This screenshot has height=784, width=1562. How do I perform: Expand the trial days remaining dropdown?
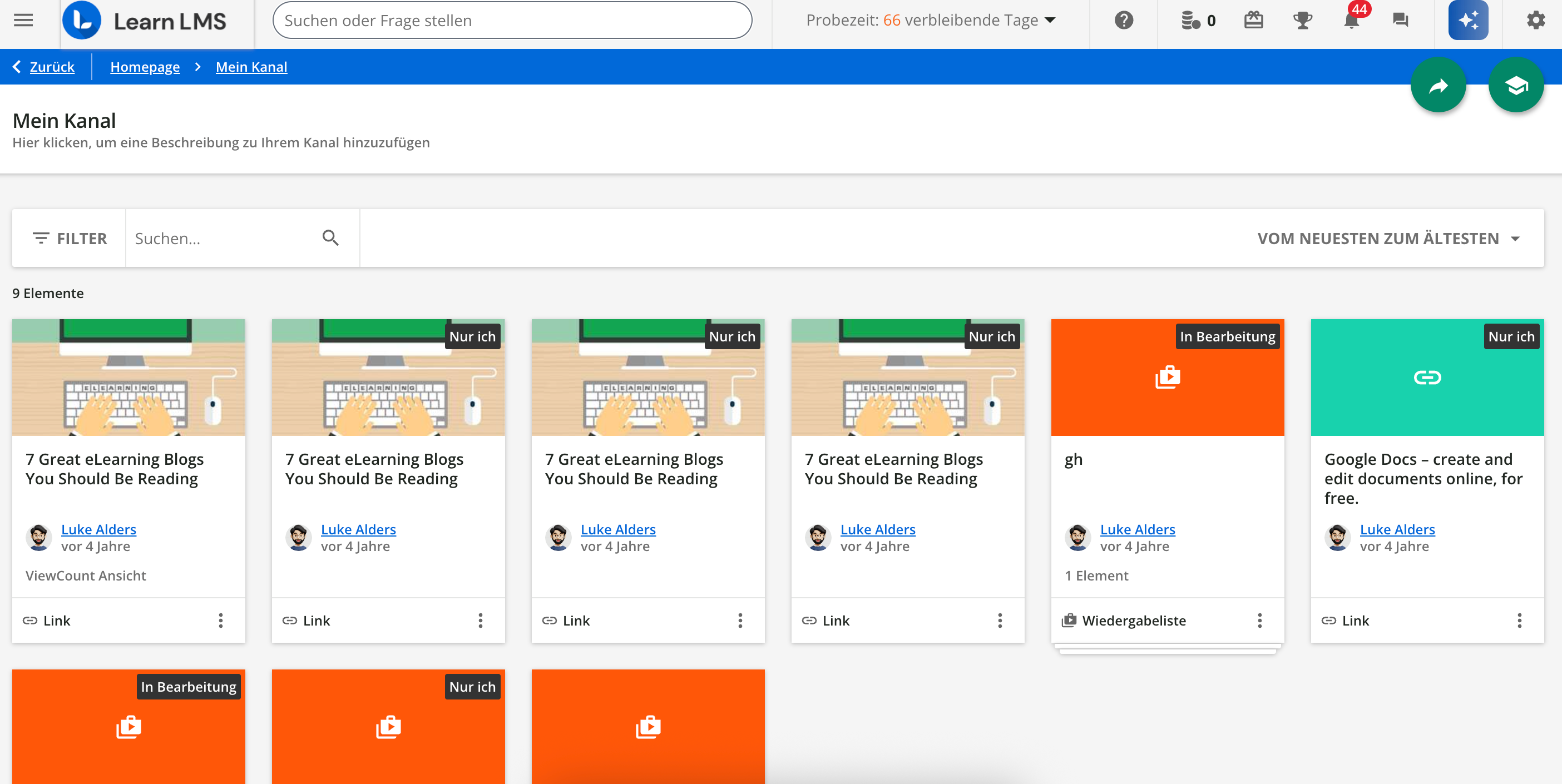click(x=931, y=21)
